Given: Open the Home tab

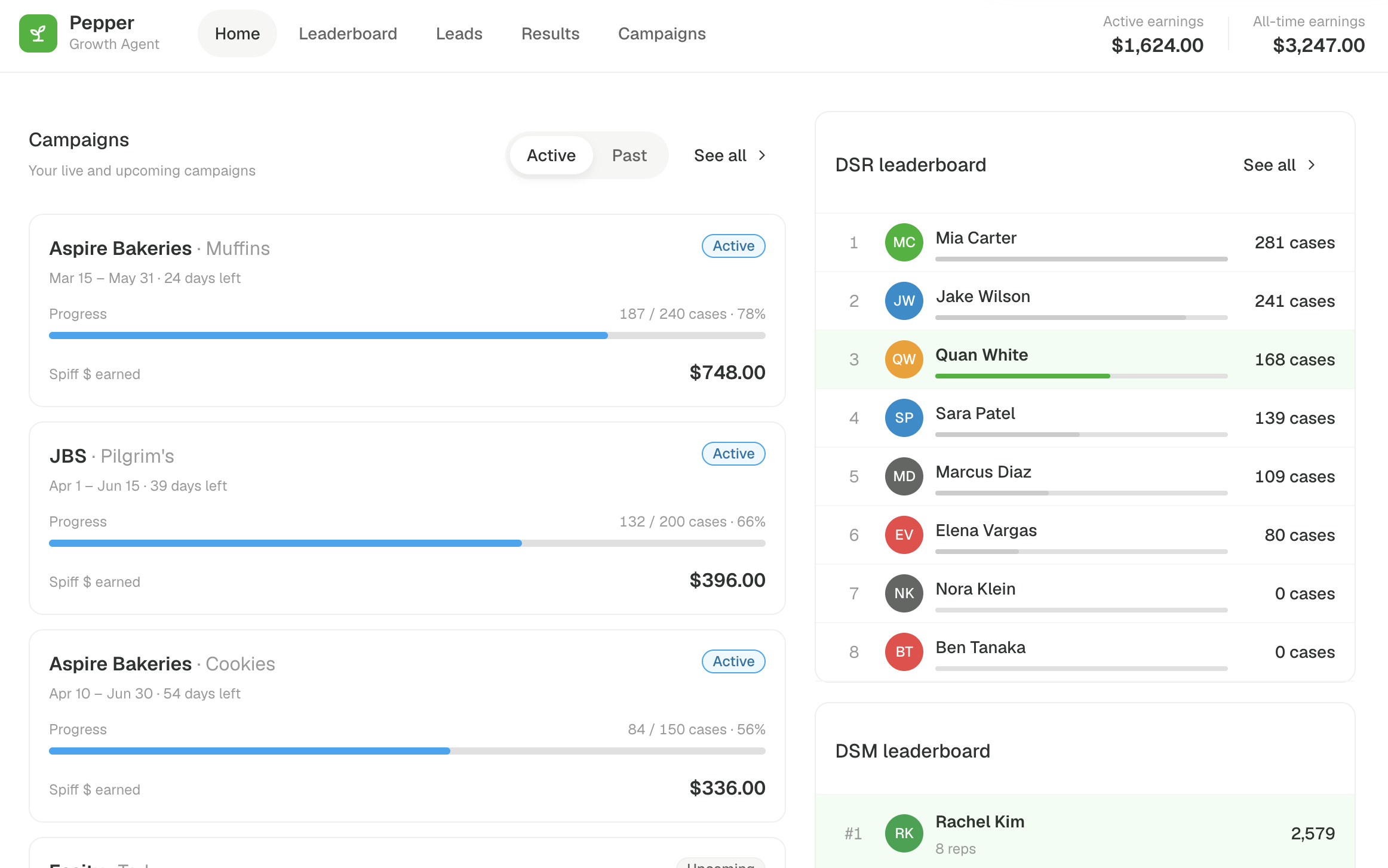Looking at the screenshot, I should coord(237,33).
